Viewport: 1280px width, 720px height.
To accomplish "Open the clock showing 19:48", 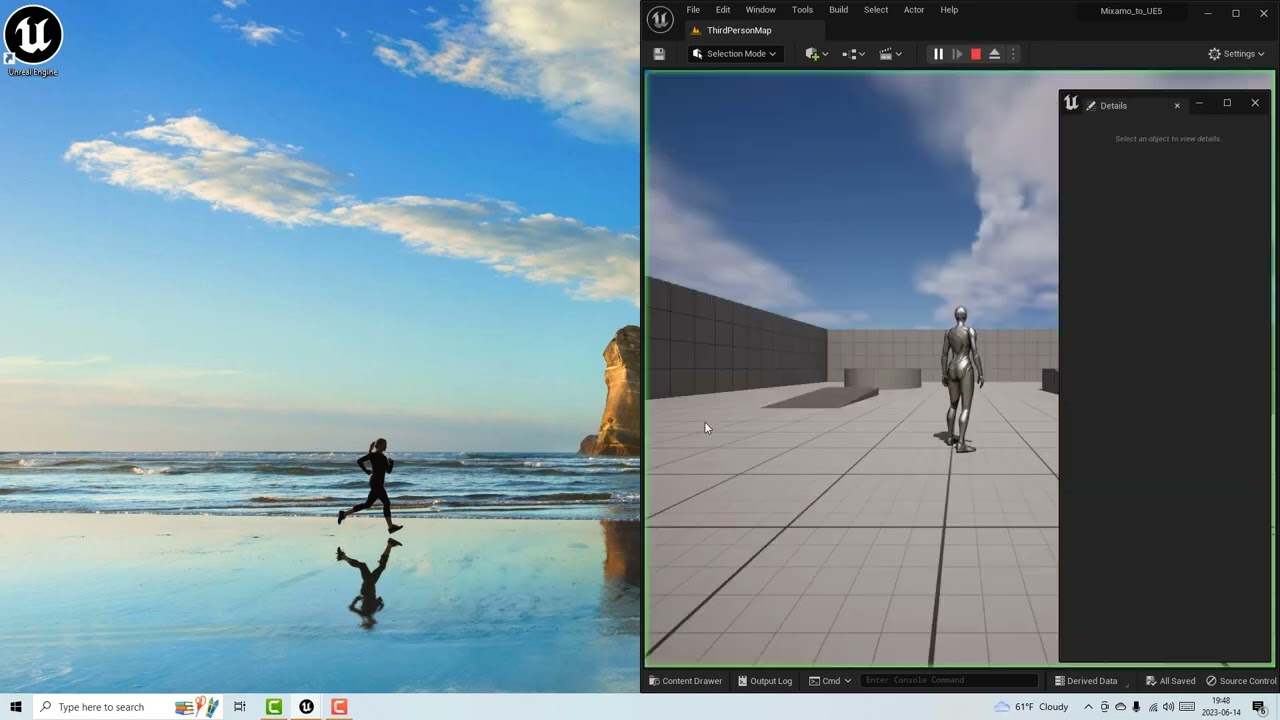I will [1221, 707].
